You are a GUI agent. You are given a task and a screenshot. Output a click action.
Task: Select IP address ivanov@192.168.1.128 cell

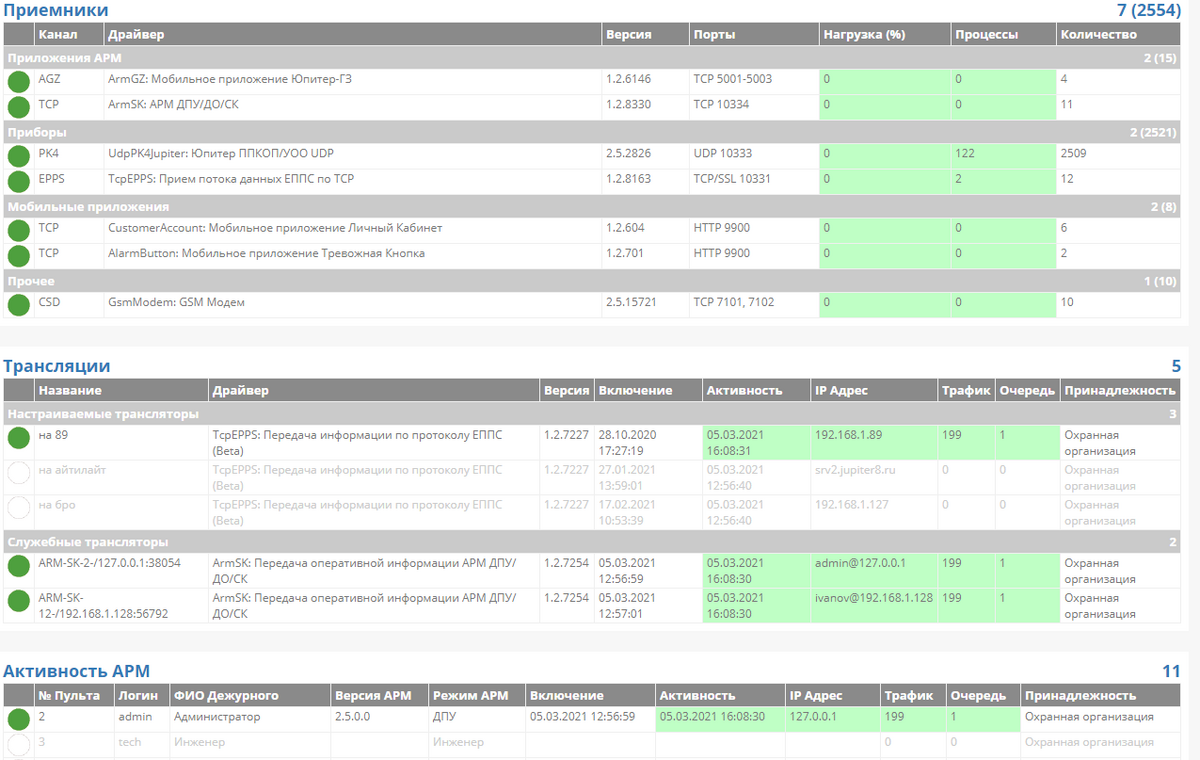tap(873, 597)
